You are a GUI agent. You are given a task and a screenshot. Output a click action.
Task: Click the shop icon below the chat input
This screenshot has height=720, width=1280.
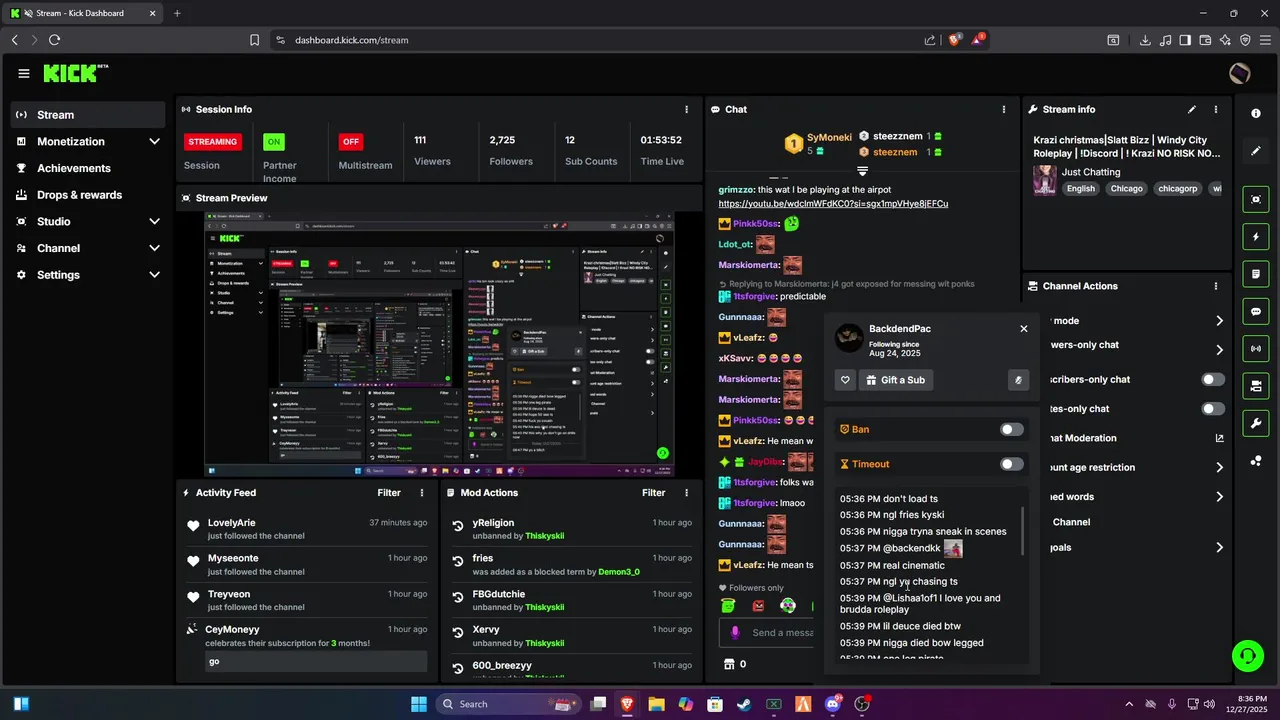729,664
